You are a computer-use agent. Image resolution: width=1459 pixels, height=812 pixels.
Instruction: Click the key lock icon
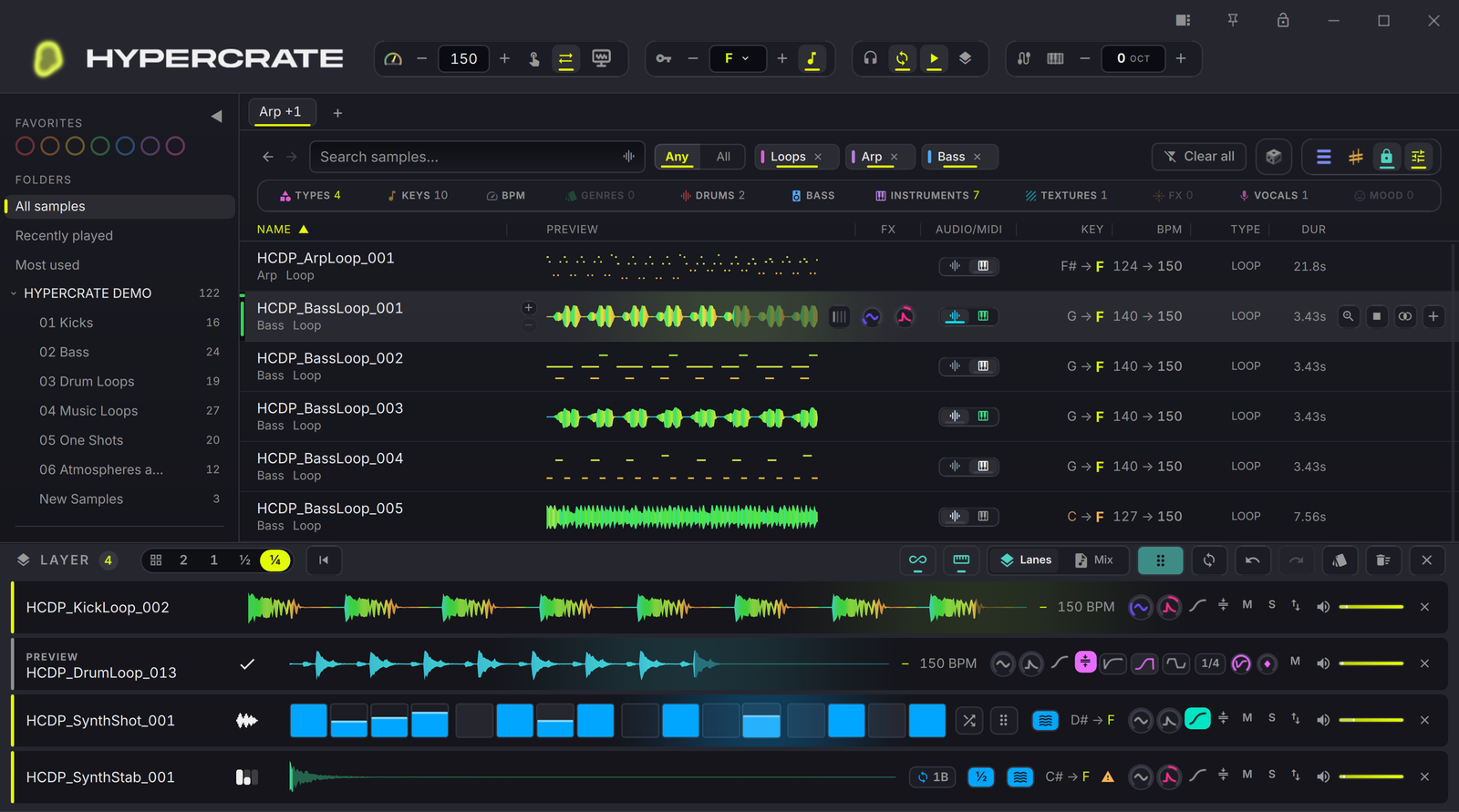point(664,58)
